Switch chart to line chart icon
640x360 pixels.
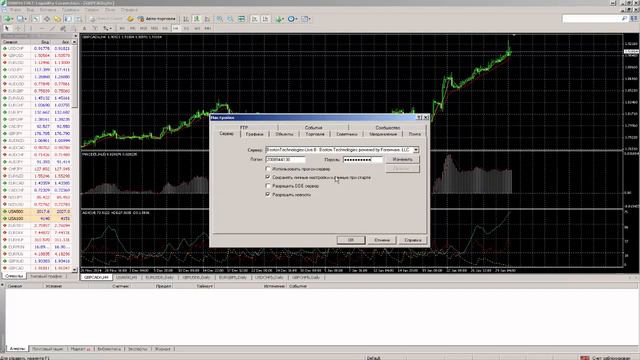[x=207, y=19]
